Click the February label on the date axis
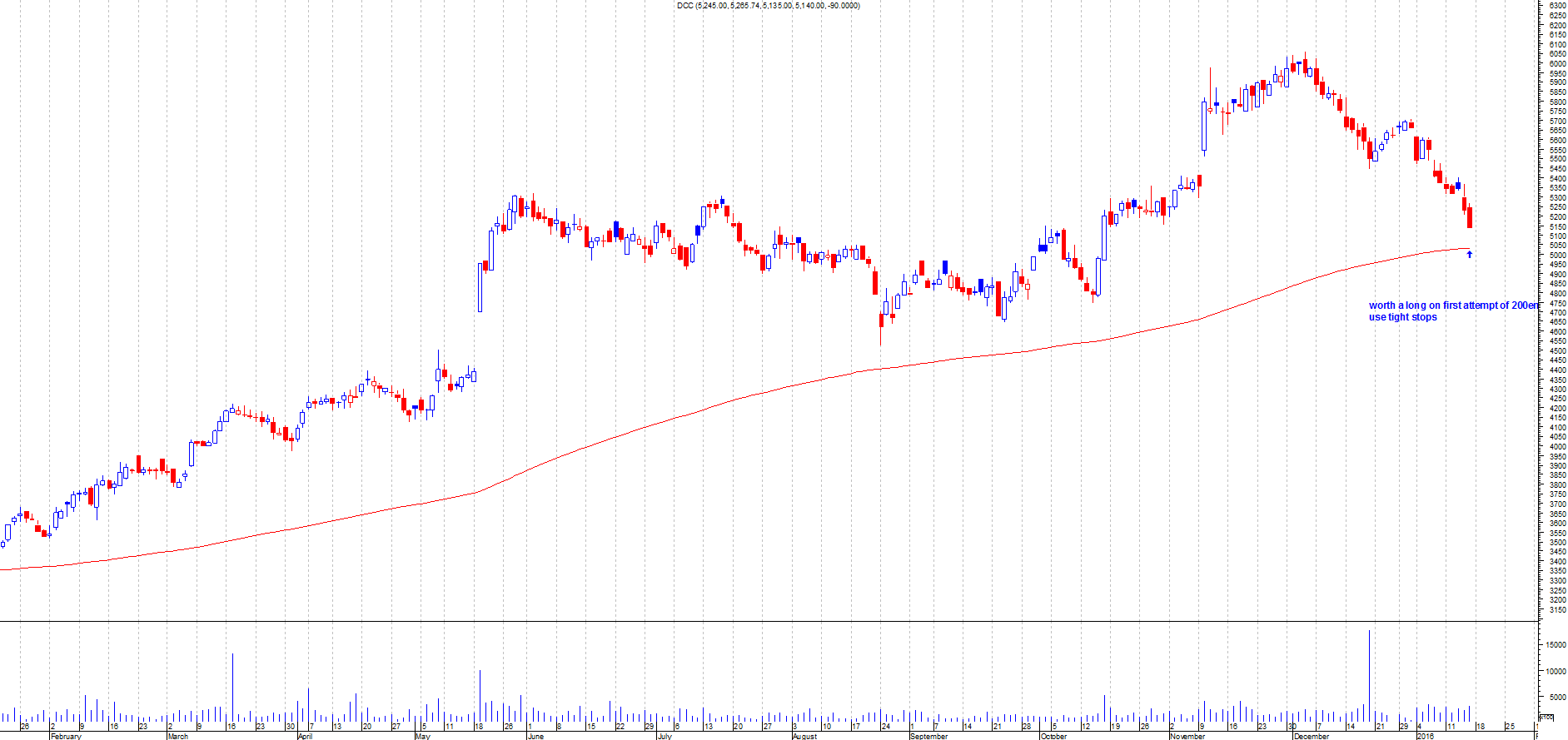The image size is (1568, 740). click(x=66, y=736)
